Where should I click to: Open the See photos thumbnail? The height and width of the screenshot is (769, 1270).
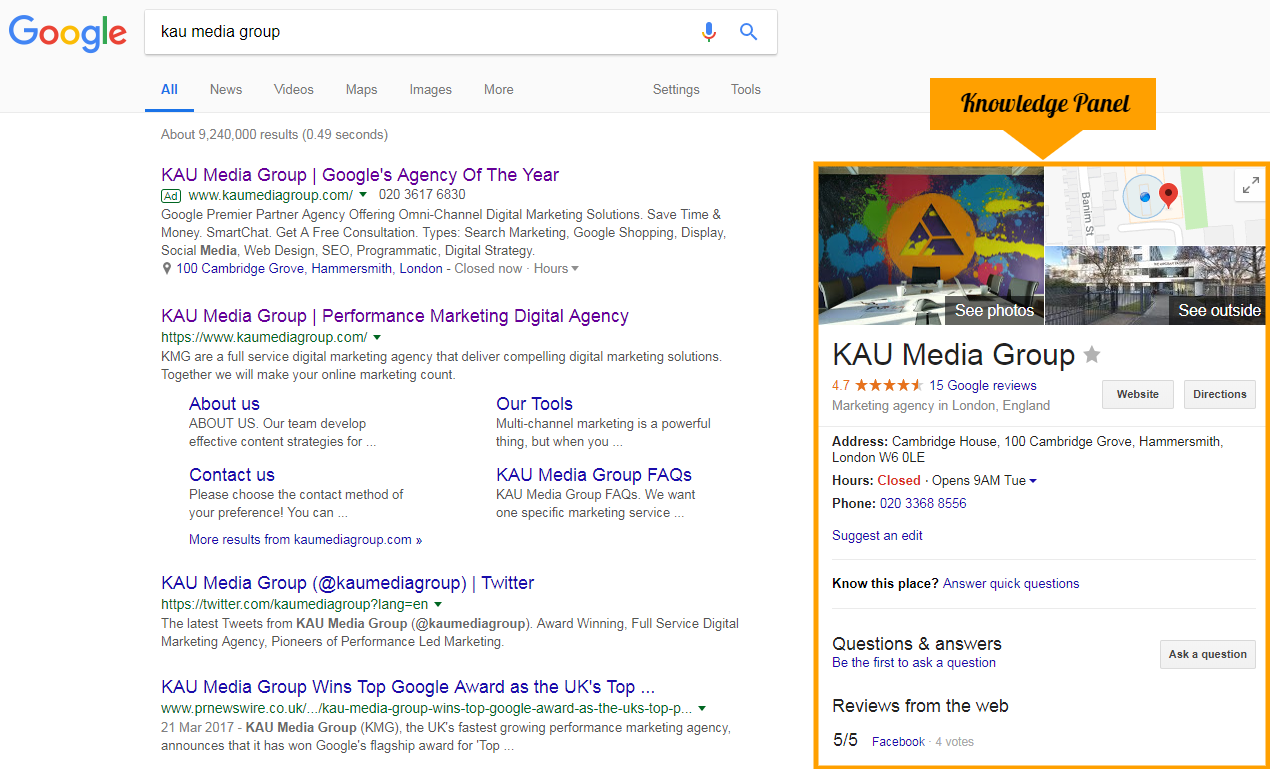[931, 246]
